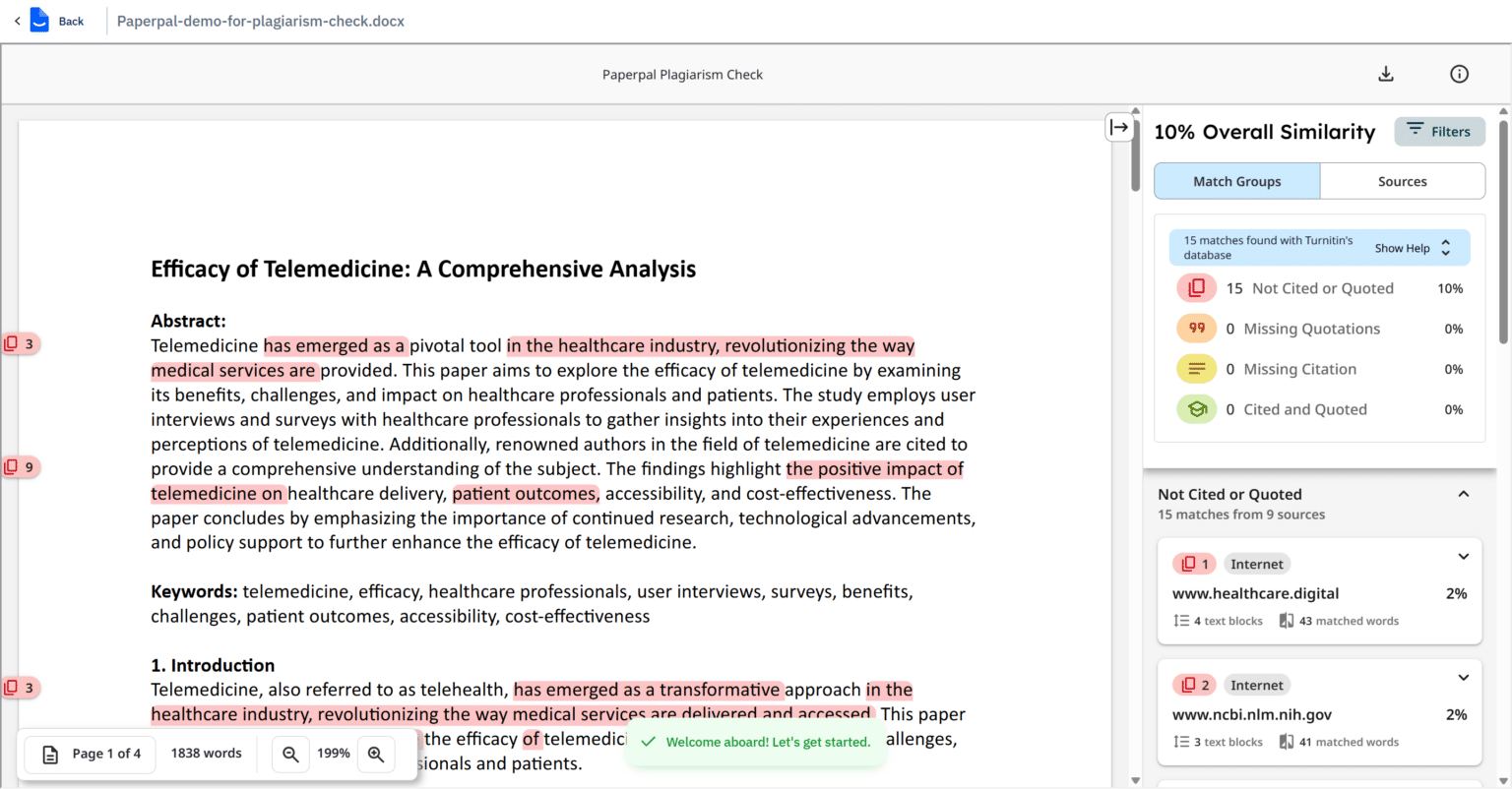Zoom out the document view
Image resolution: width=1512 pixels, height=789 pixels.
[x=290, y=754]
